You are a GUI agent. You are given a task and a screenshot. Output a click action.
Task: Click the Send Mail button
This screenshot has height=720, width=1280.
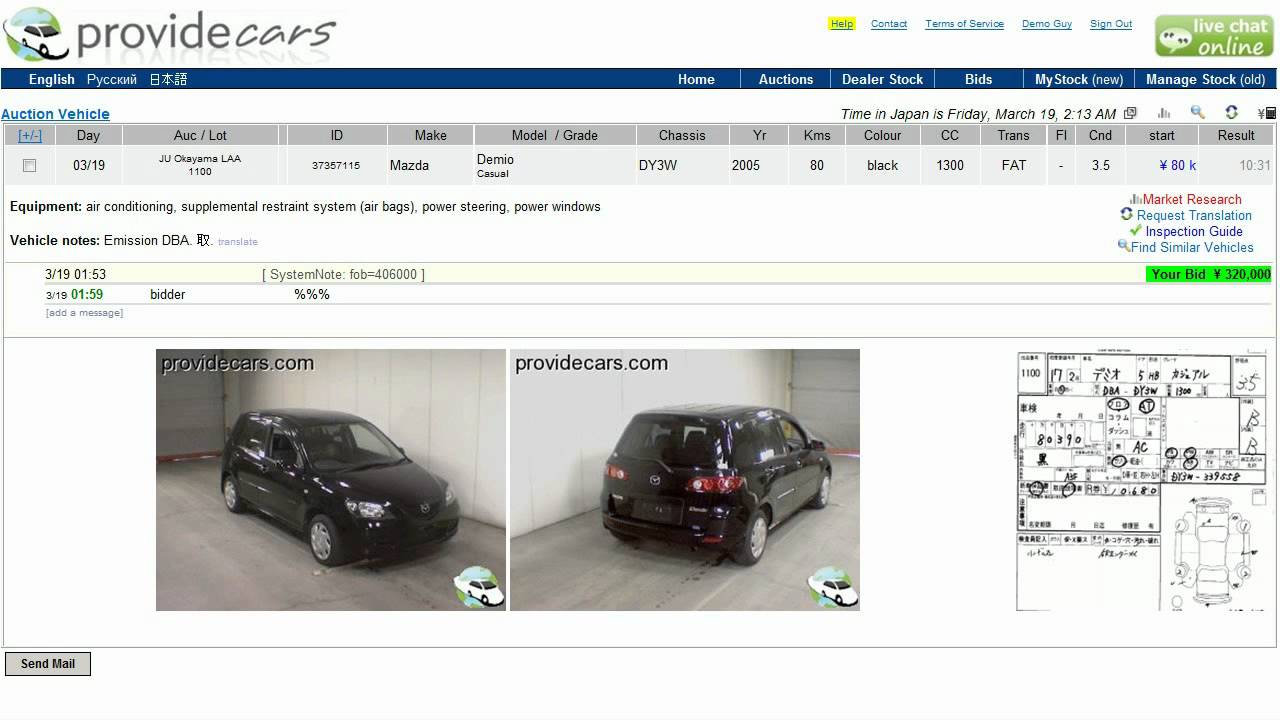pyautogui.click(x=48, y=664)
